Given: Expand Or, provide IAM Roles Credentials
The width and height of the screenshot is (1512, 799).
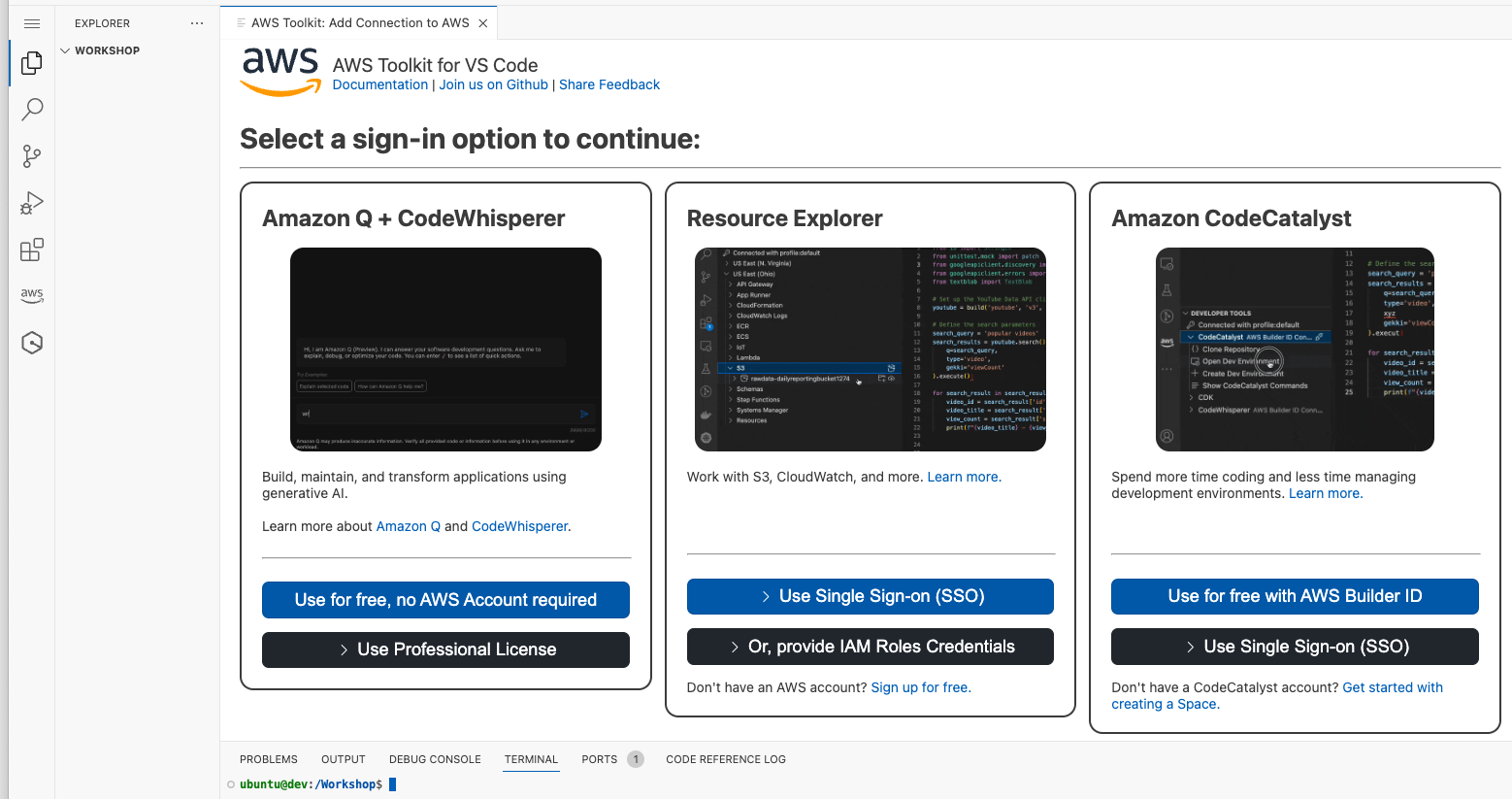Looking at the screenshot, I should coord(871,647).
